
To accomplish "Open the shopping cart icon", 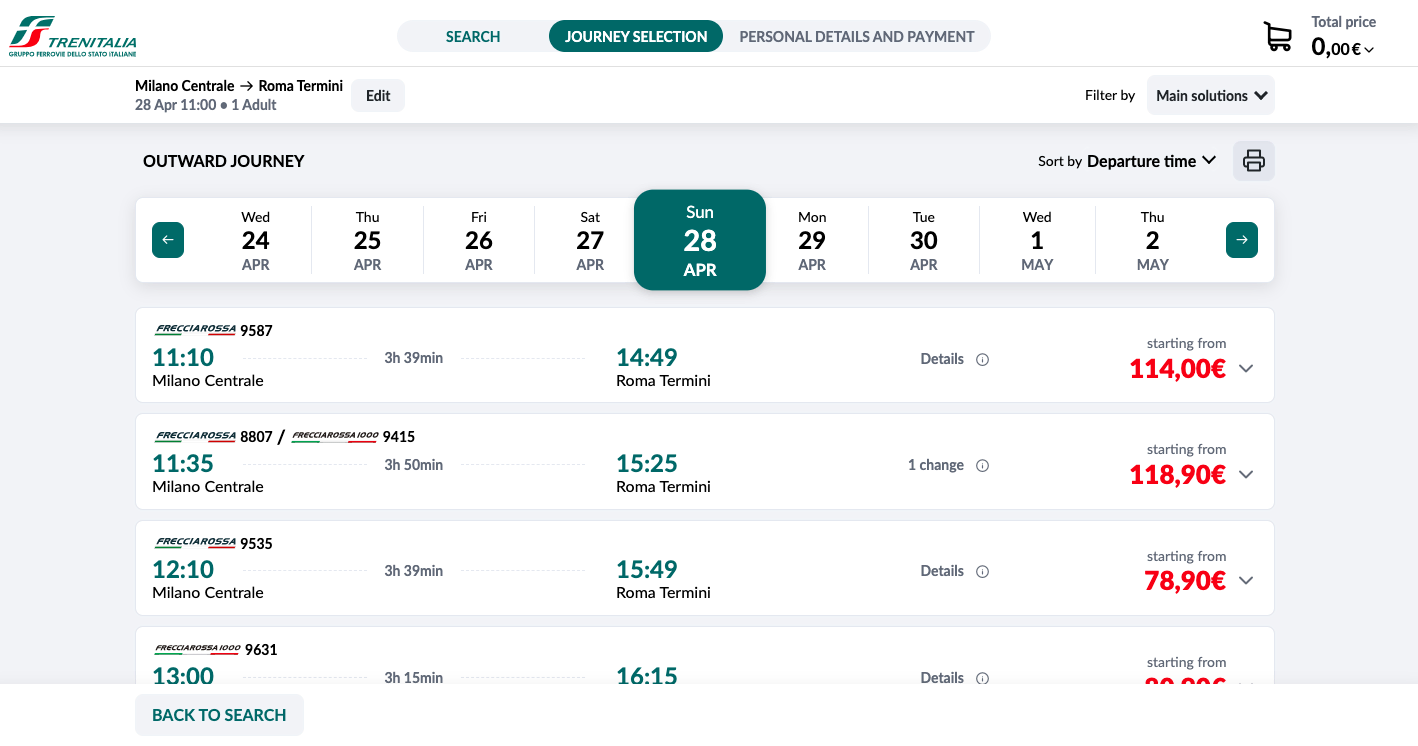I will pyautogui.click(x=1277, y=37).
